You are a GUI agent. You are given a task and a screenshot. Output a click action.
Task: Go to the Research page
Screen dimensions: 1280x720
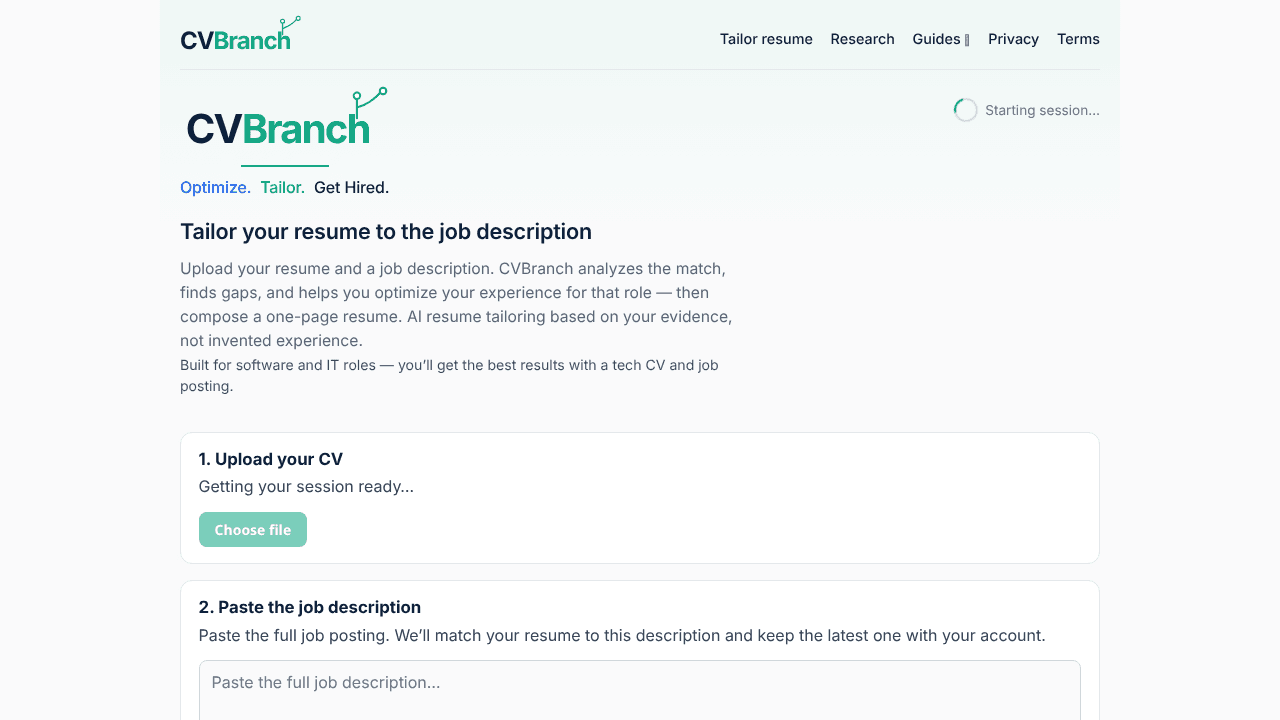(862, 39)
